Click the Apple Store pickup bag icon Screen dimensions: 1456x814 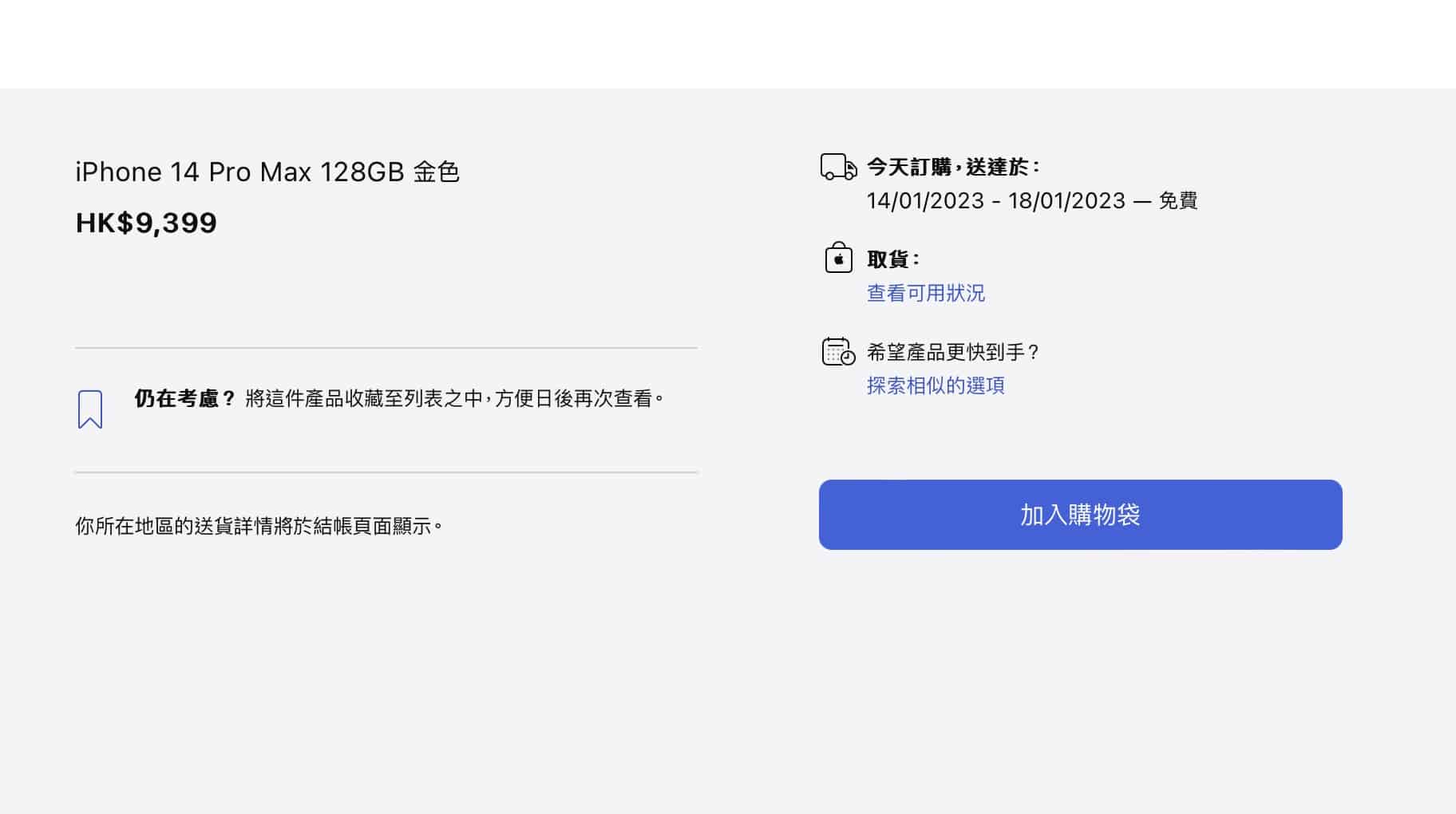(x=838, y=258)
